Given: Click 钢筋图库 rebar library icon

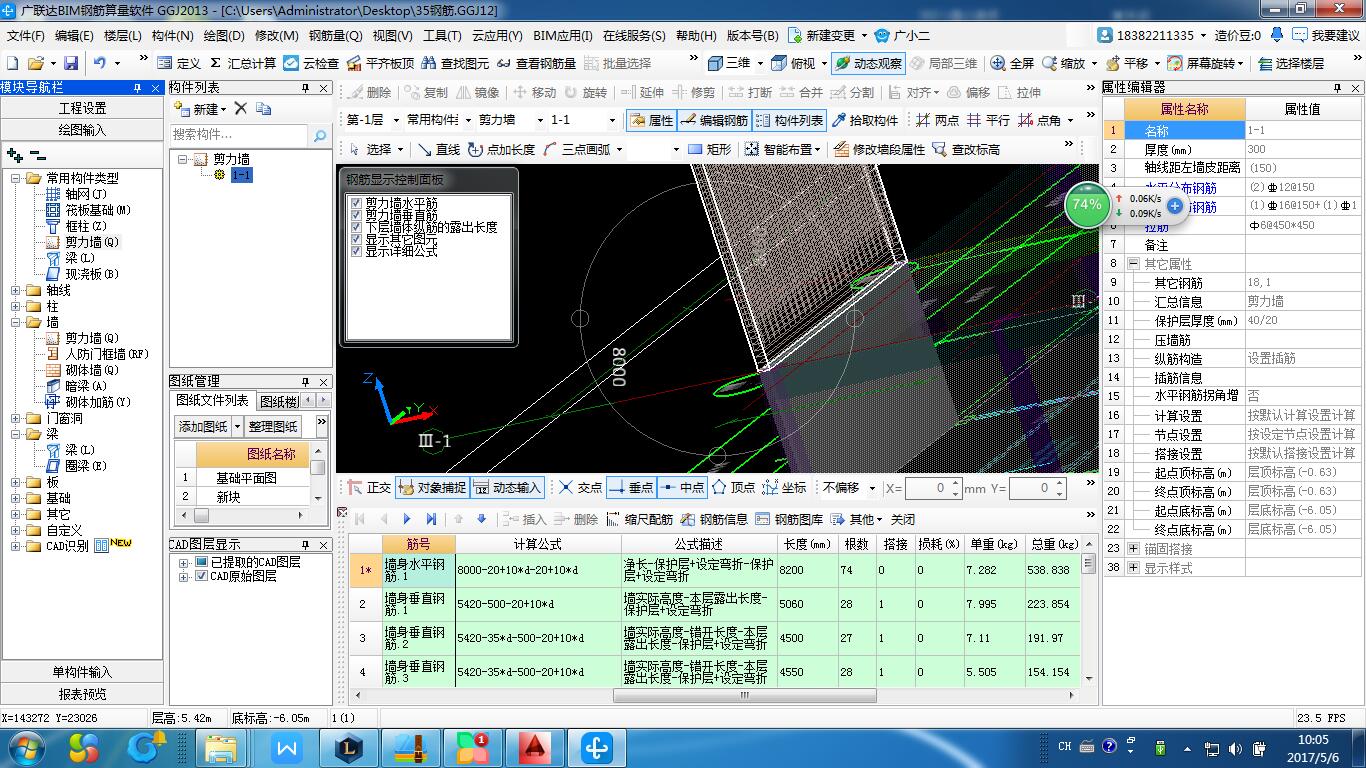Looking at the screenshot, I should point(790,519).
